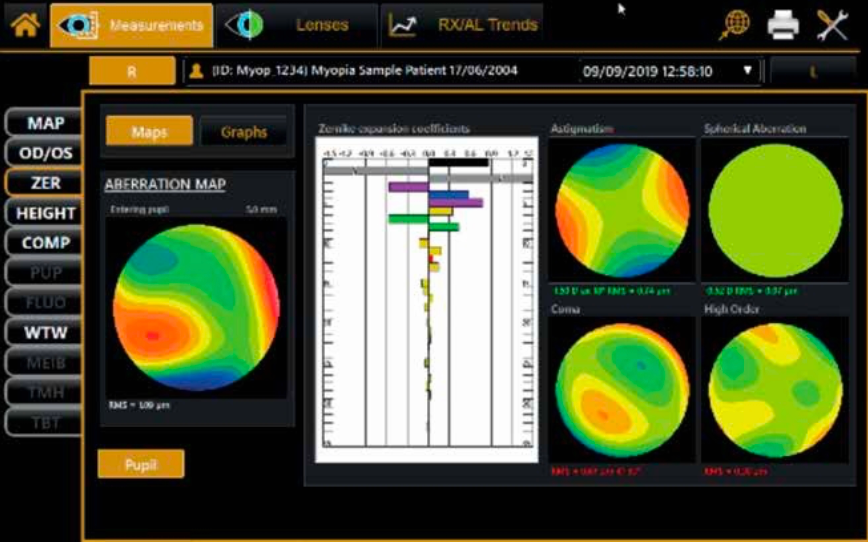Open the MAP side button
The width and height of the screenshot is (868, 542).
(44, 123)
